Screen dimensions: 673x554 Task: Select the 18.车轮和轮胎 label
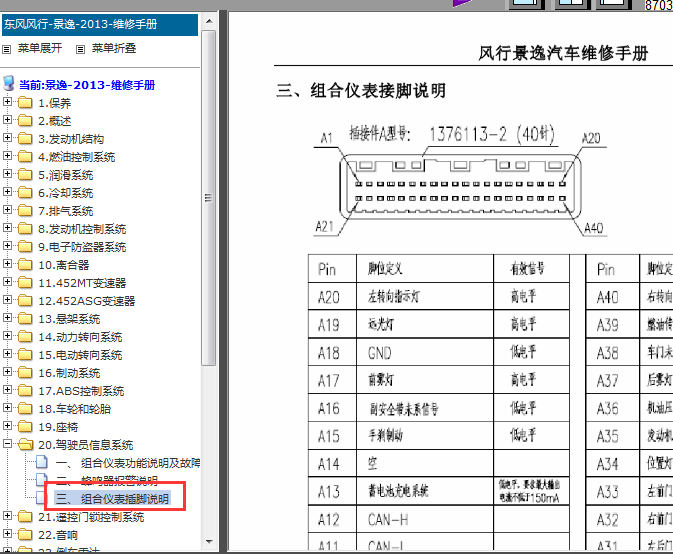pyautogui.click(x=75, y=409)
